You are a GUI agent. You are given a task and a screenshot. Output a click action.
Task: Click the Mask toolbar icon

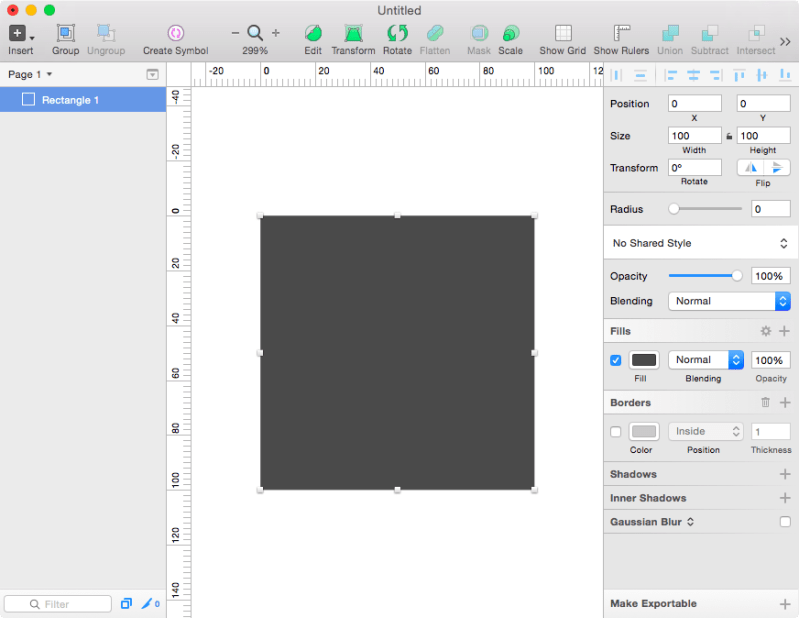tap(478, 33)
